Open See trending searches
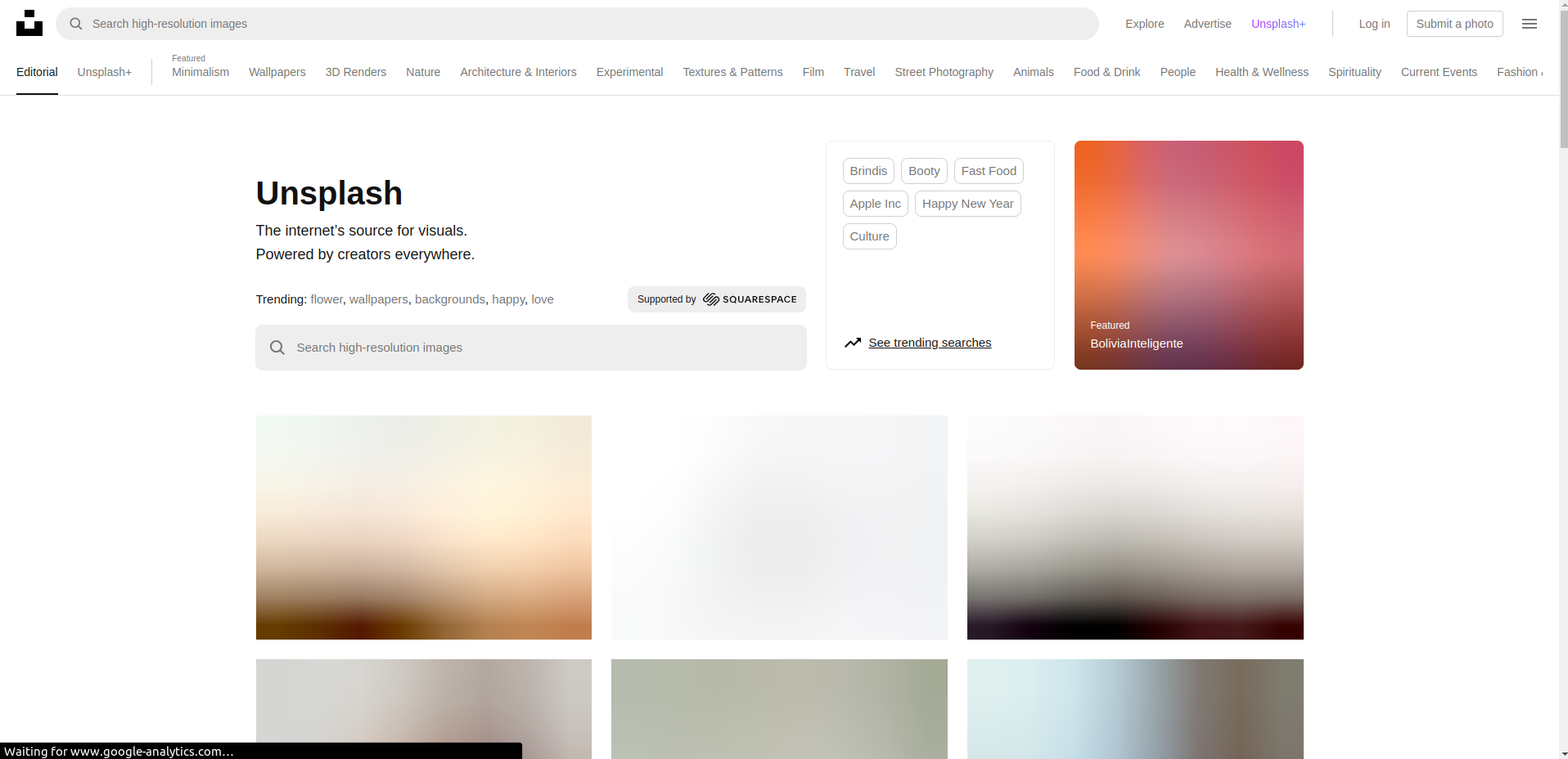 pos(930,343)
